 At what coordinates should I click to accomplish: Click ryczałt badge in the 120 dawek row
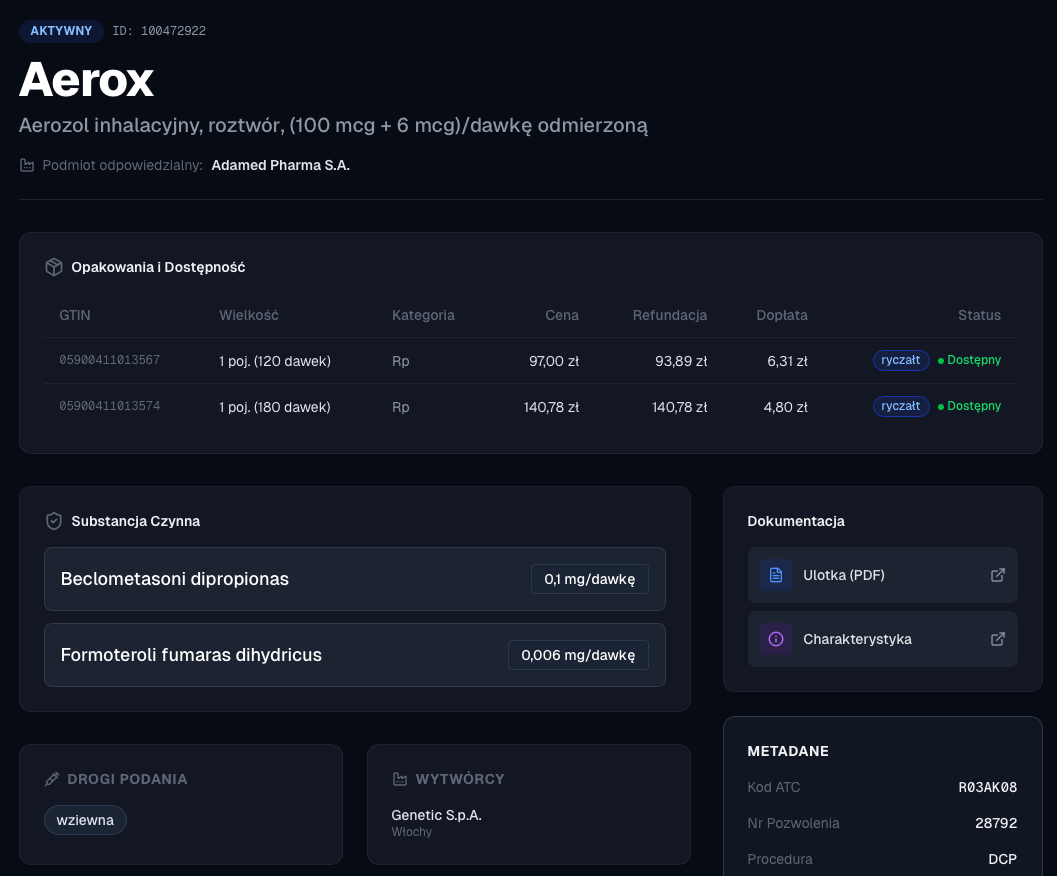pos(901,360)
